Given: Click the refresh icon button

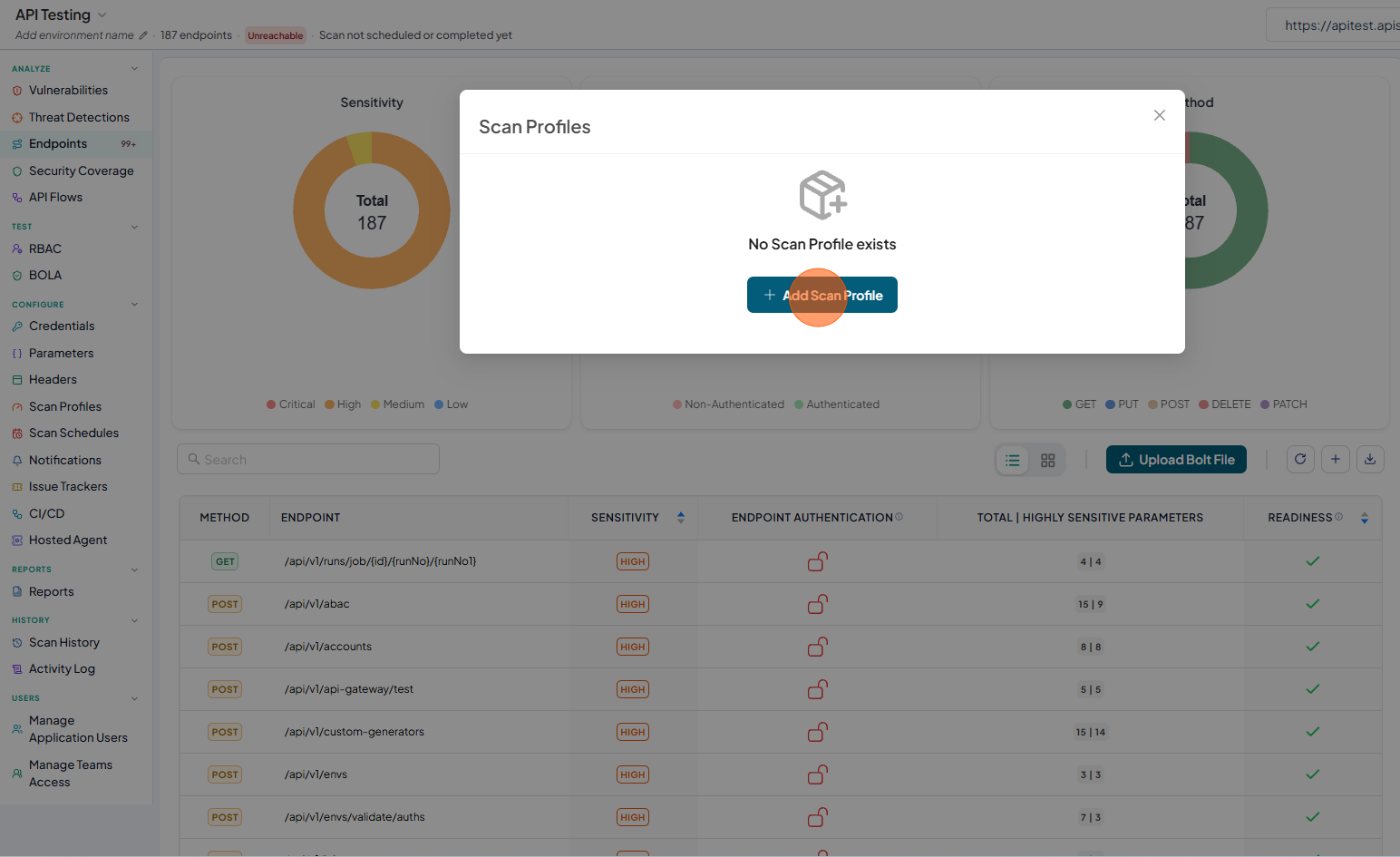Looking at the screenshot, I should tap(1300, 460).
